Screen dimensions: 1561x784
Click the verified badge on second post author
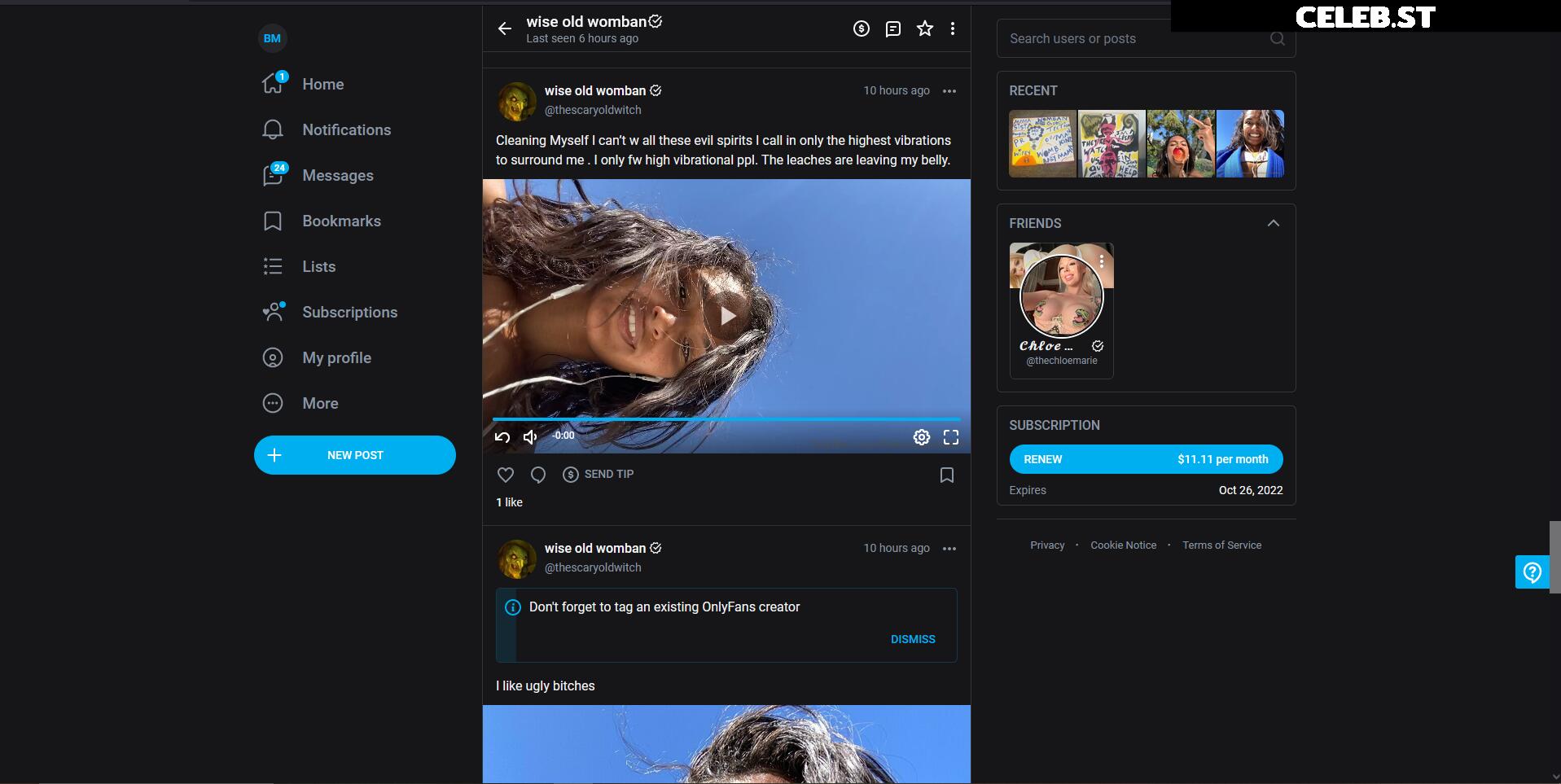pos(656,548)
